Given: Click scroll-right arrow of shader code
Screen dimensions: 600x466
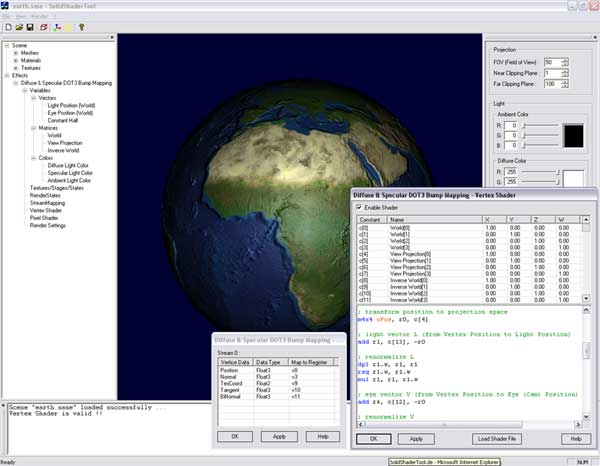Looking at the screenshot, I should [x=578, y=424].
